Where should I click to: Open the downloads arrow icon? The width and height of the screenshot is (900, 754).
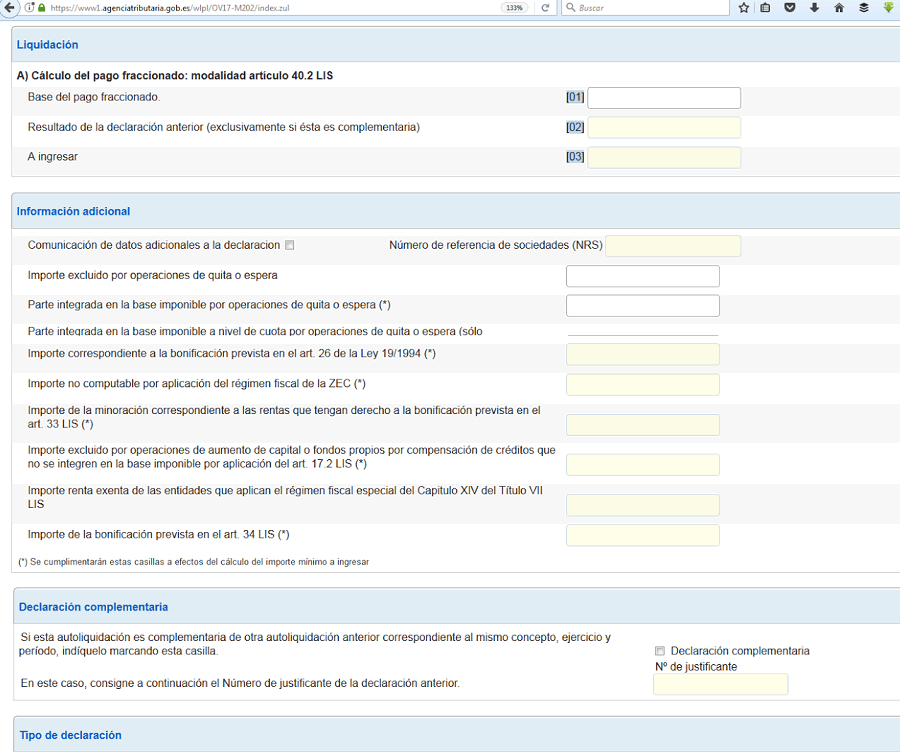tap(814, 7)
